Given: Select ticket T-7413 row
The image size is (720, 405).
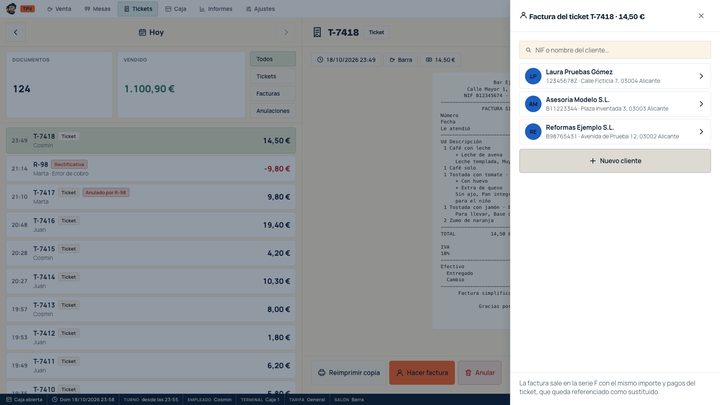Looking at the screenshot, I should [151, 309].
